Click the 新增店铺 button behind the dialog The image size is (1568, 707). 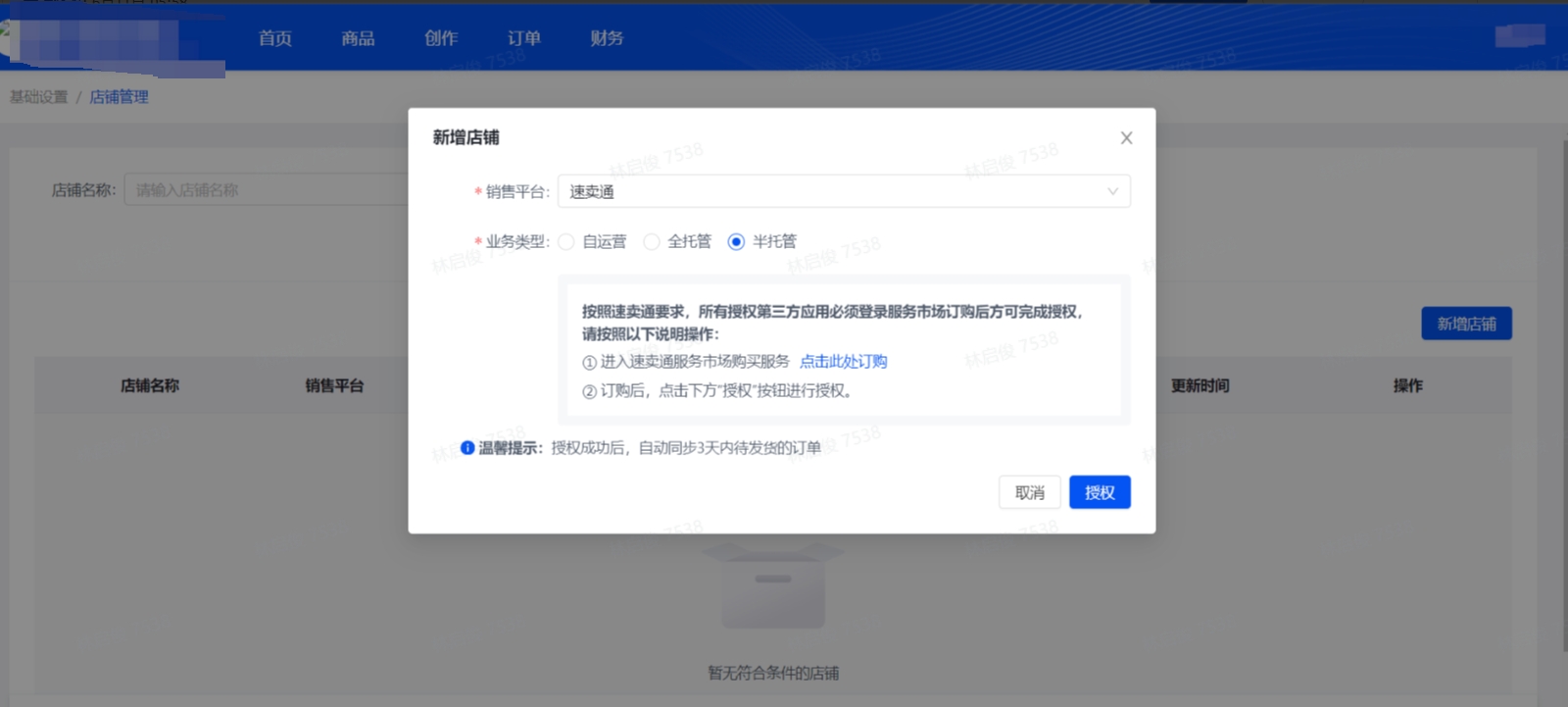coord(1466,324)
